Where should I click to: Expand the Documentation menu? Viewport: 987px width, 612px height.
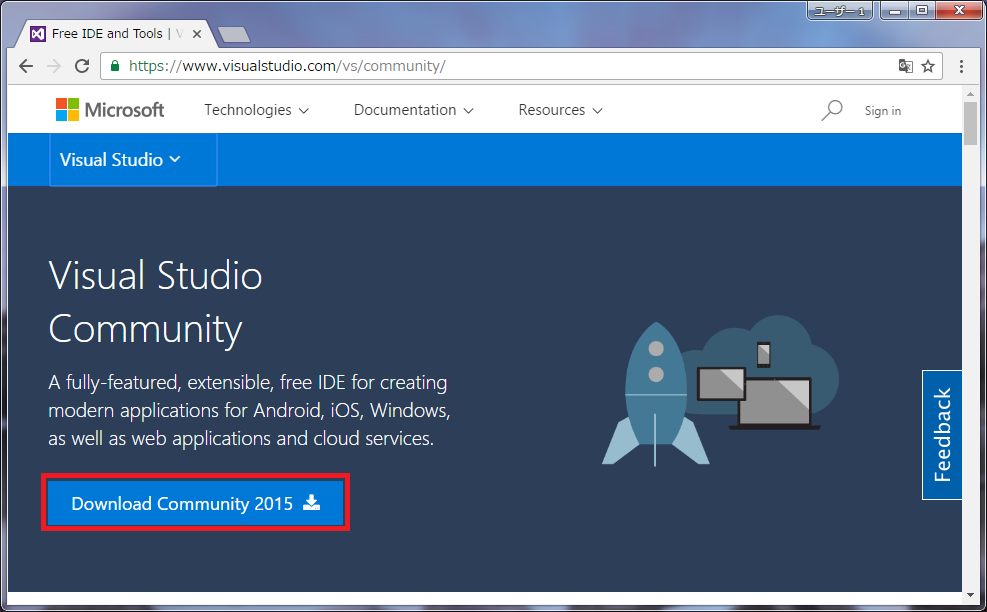pyautogui.click(x=413, y=110)
